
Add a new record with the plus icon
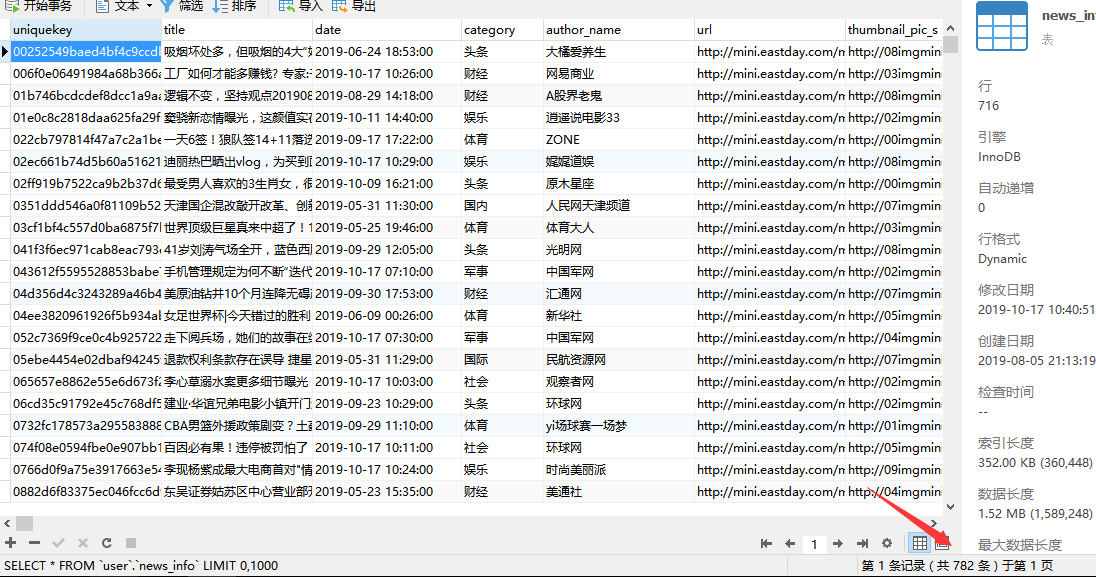[10, 543]
